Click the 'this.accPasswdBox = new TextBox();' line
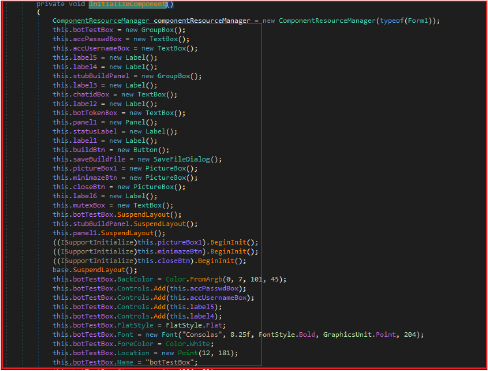The width and height of the screenshot is (488, 371). [x=121, y=39]
